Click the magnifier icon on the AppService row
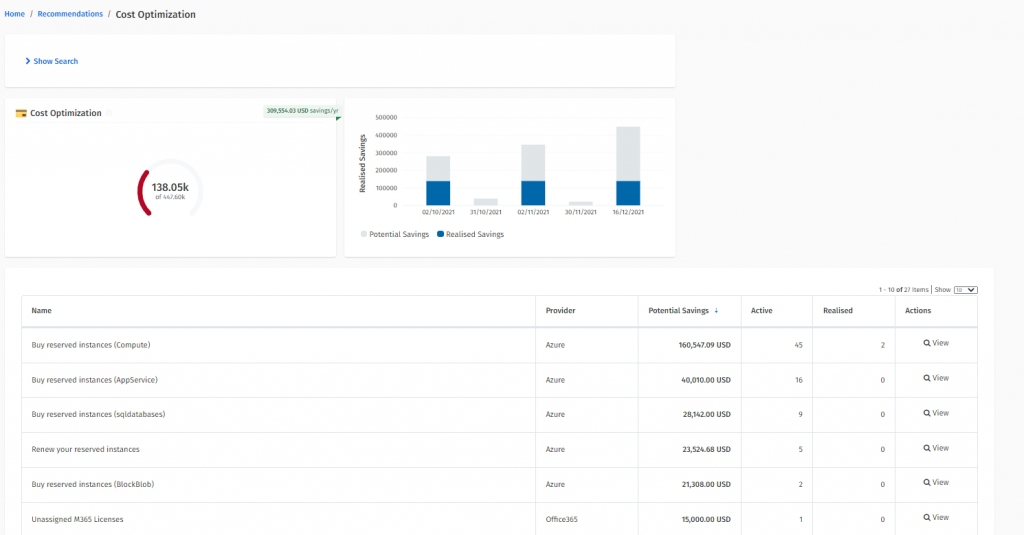1024x535 pixels. click(927, 378)
